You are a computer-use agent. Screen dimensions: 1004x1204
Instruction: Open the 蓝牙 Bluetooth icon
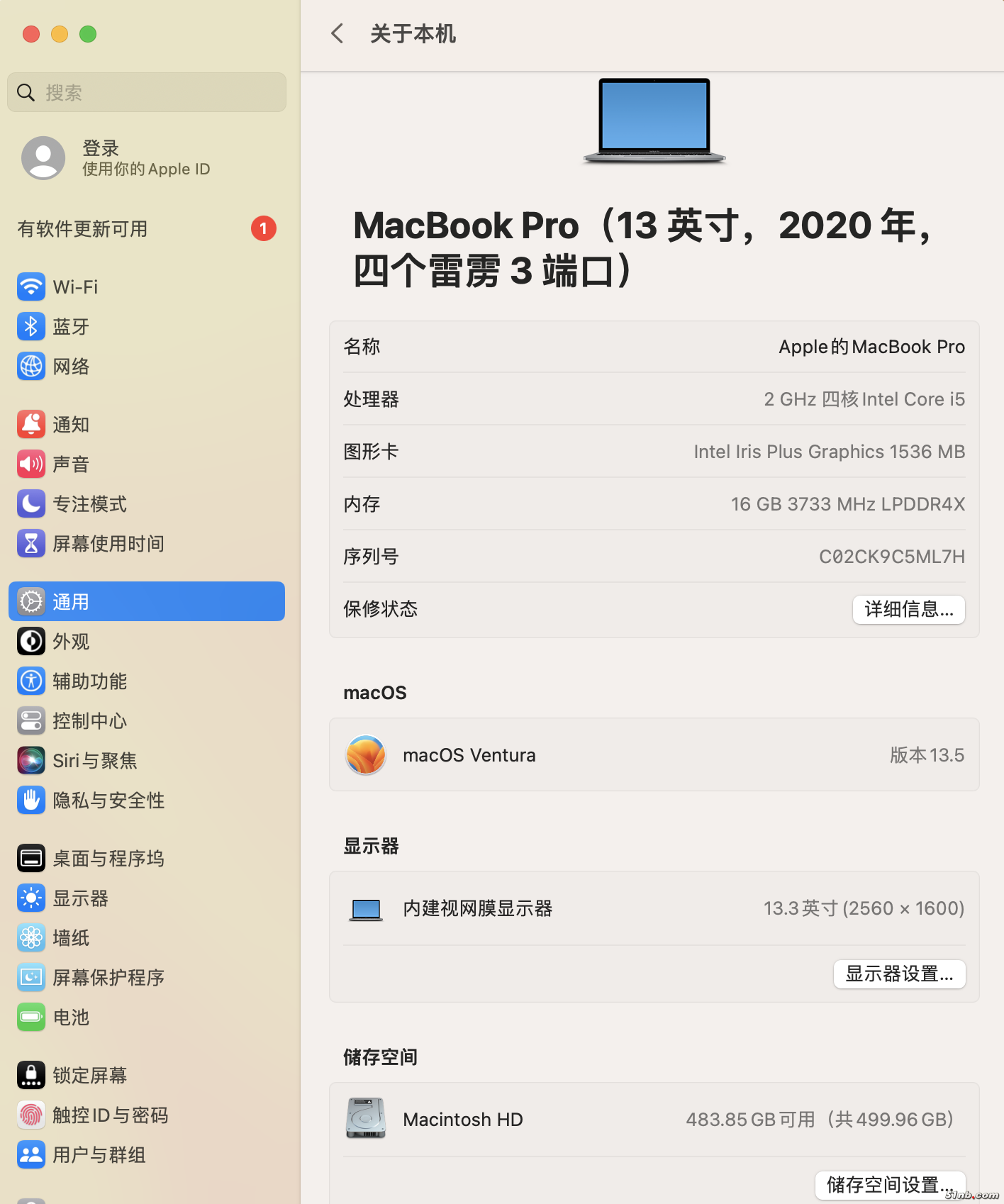click(31, 326)
